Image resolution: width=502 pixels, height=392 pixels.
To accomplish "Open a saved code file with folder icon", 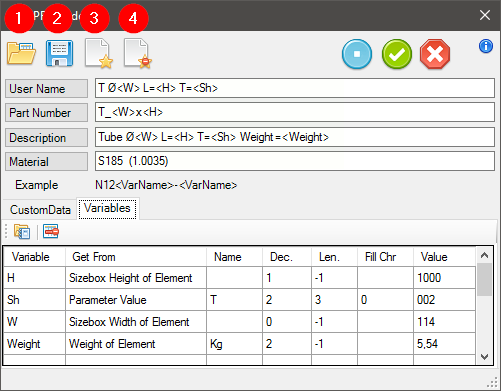I will (x=21, y=53).
